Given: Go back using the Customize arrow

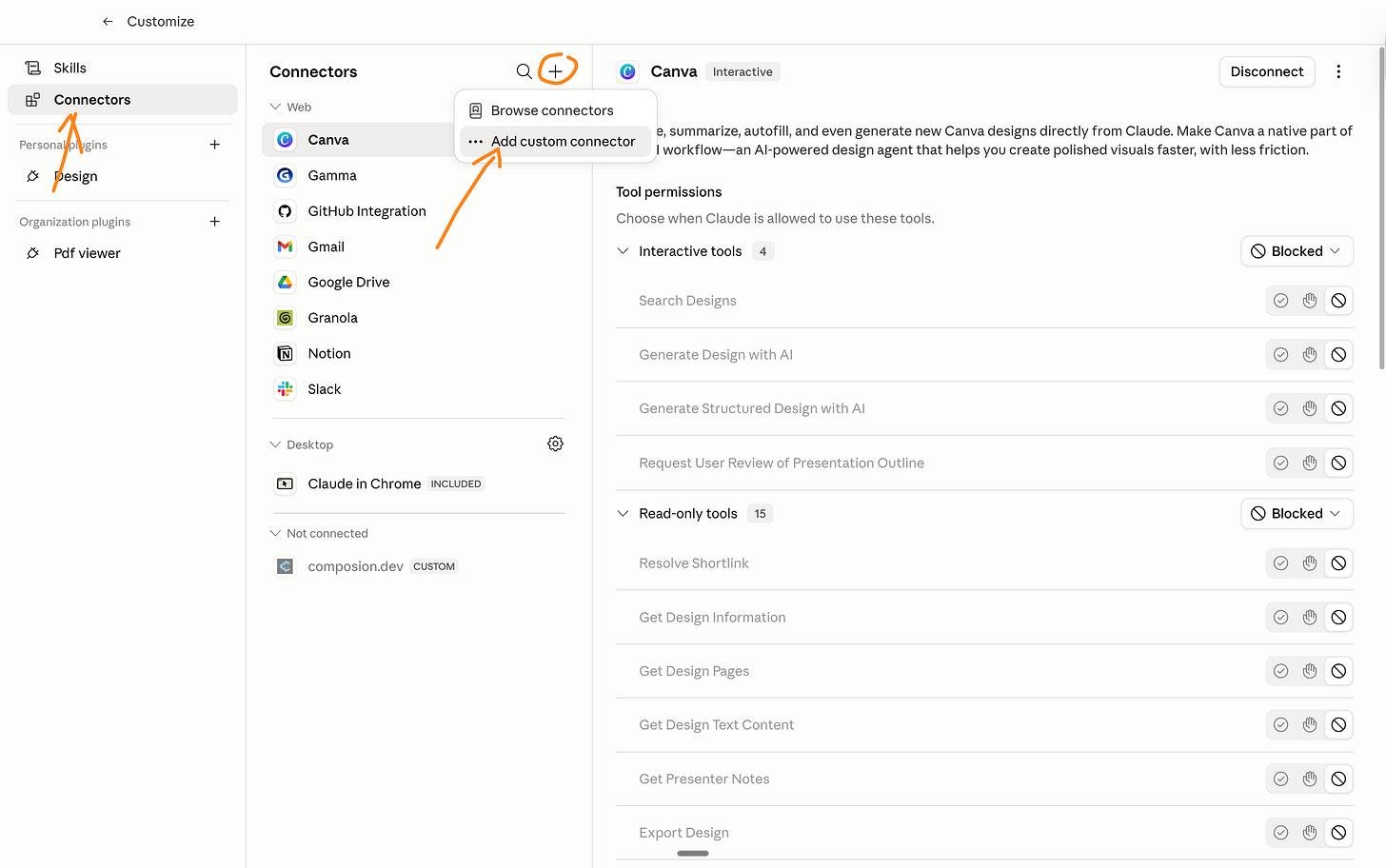Looking at the screenshot, I should pyautogui.click(x=108, y=21).
